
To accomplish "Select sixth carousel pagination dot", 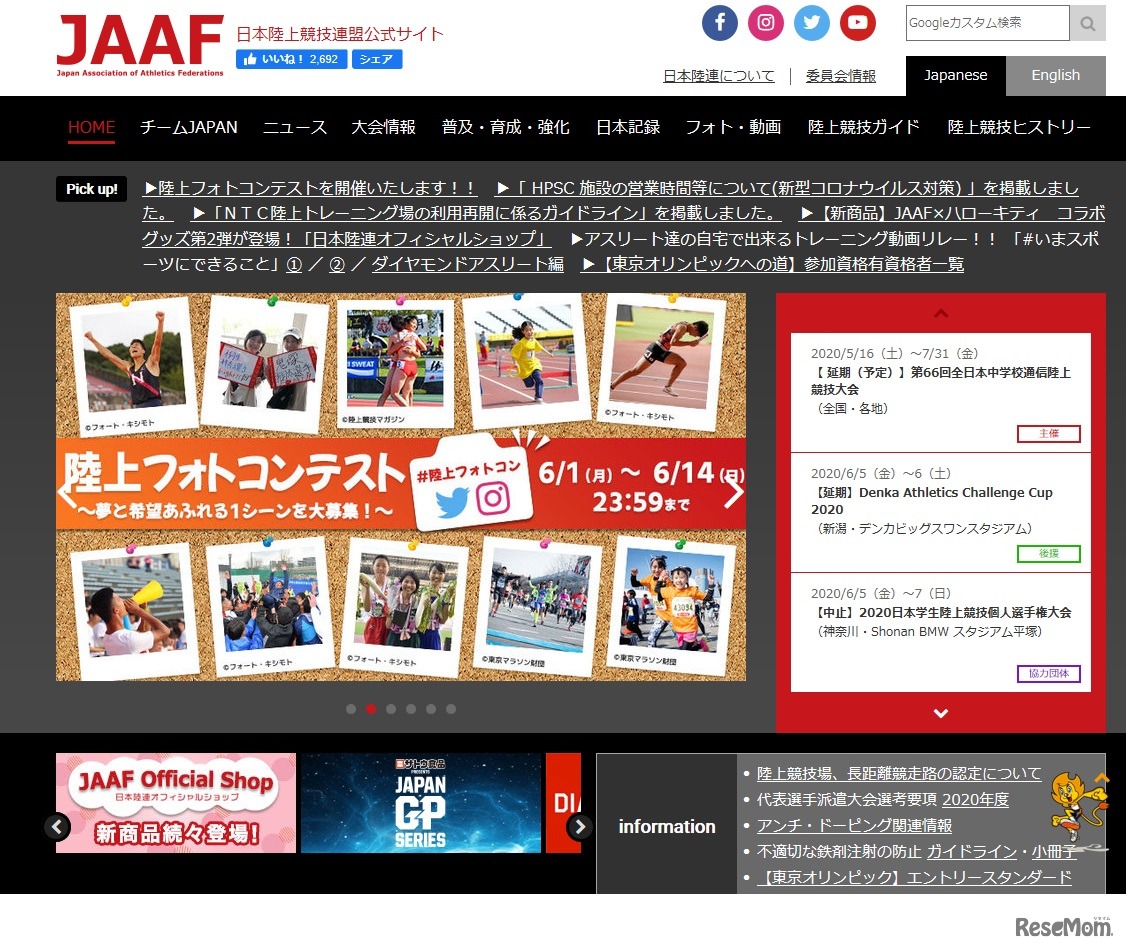I will point(451,709).
